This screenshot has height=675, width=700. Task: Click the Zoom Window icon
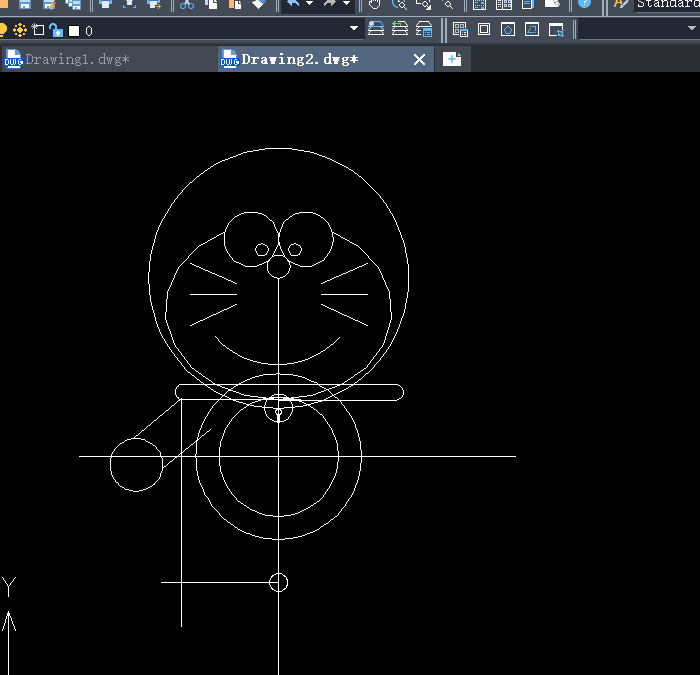point(423,4)
